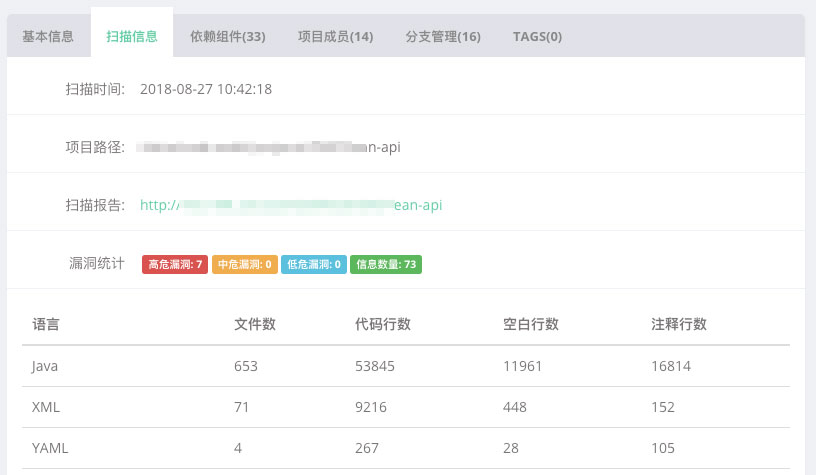The width and height of the screenshot is (816, 475).
Task: Select the Java row in the table
Action: point(406,366)
